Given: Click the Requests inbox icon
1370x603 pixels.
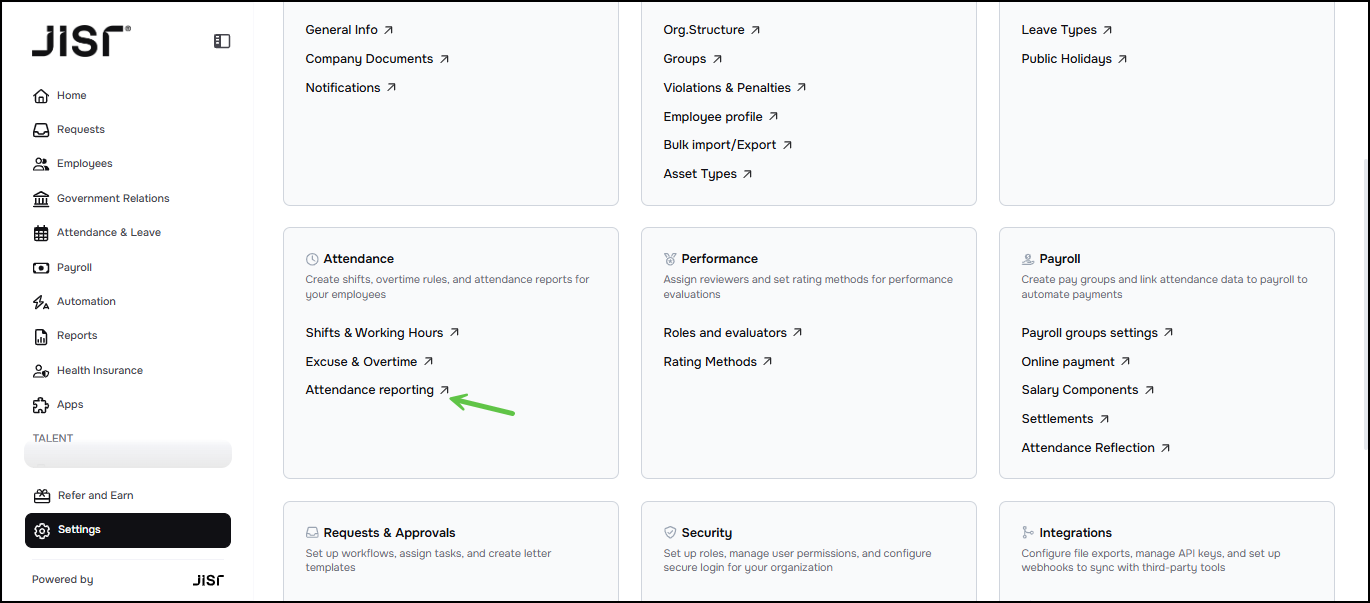Looking at the screenshot, I should (x=41, y=130).
